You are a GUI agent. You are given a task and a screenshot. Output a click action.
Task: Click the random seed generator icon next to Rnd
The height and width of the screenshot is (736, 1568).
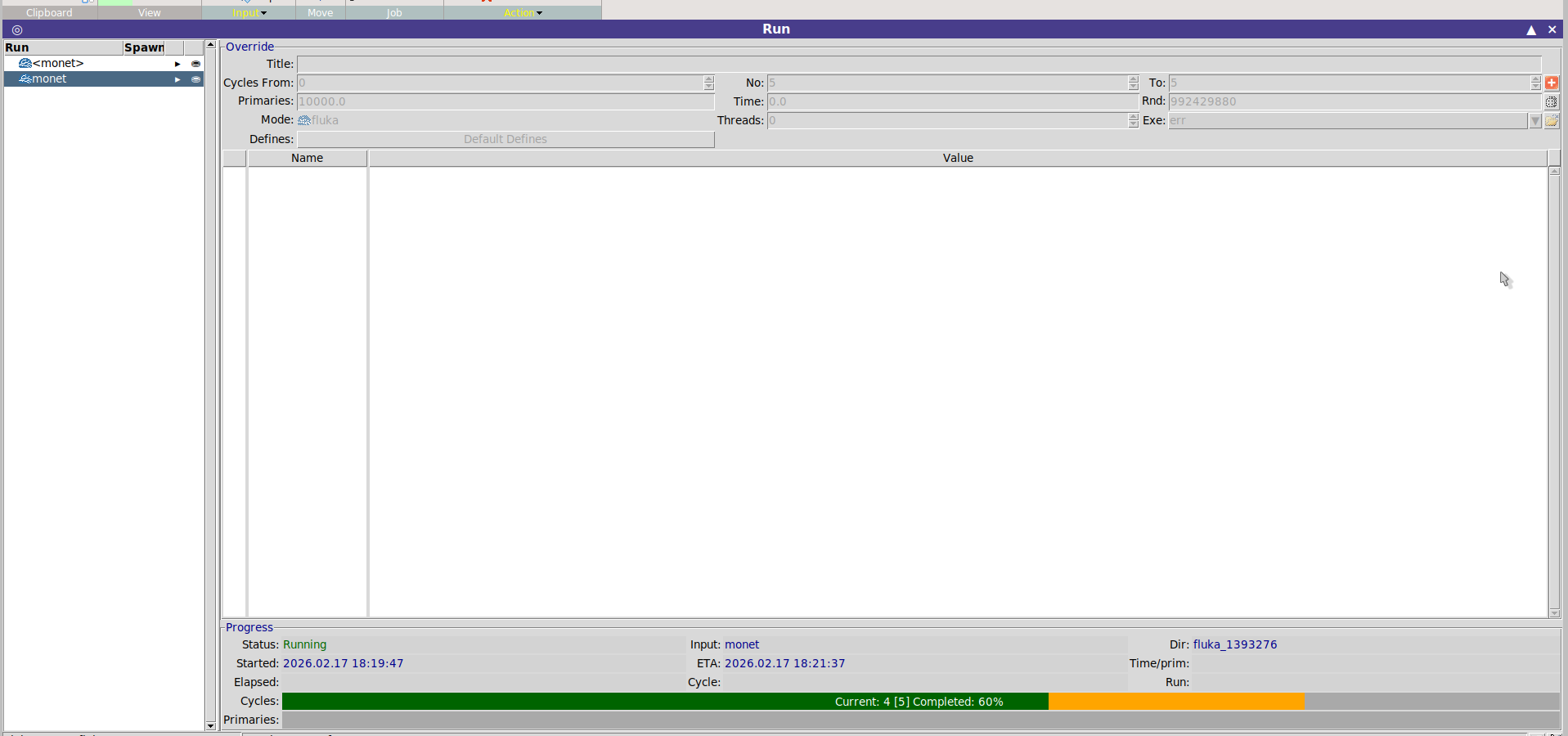(x=1552, y=102)
